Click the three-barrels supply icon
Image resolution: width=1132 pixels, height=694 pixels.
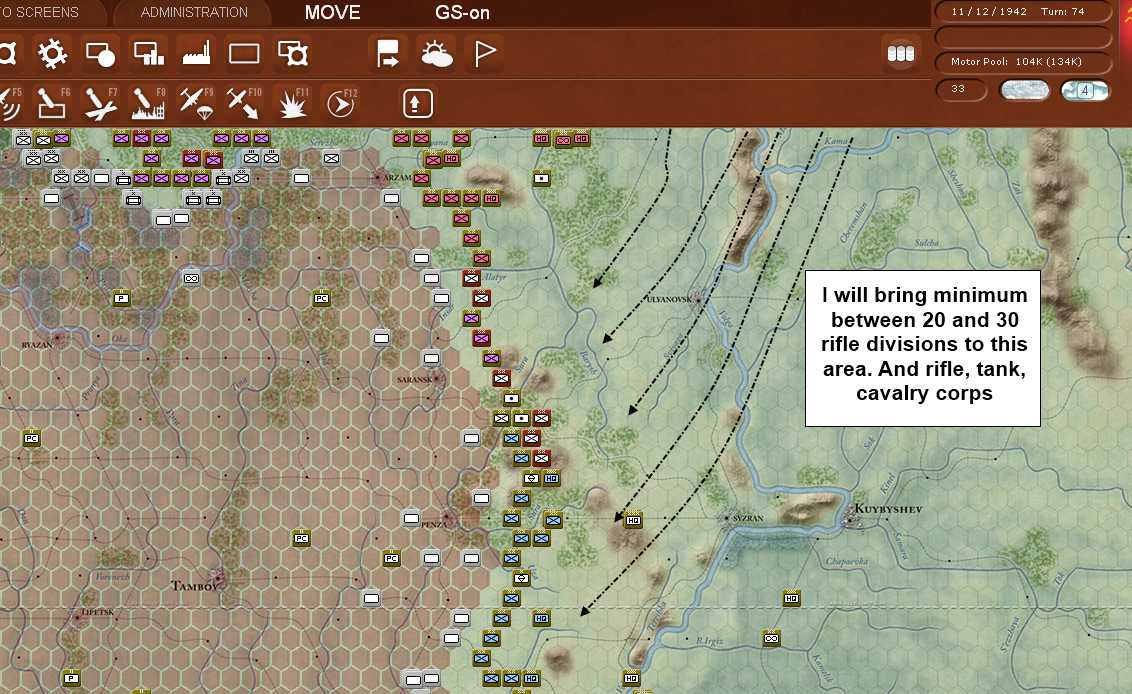[900, 53]
